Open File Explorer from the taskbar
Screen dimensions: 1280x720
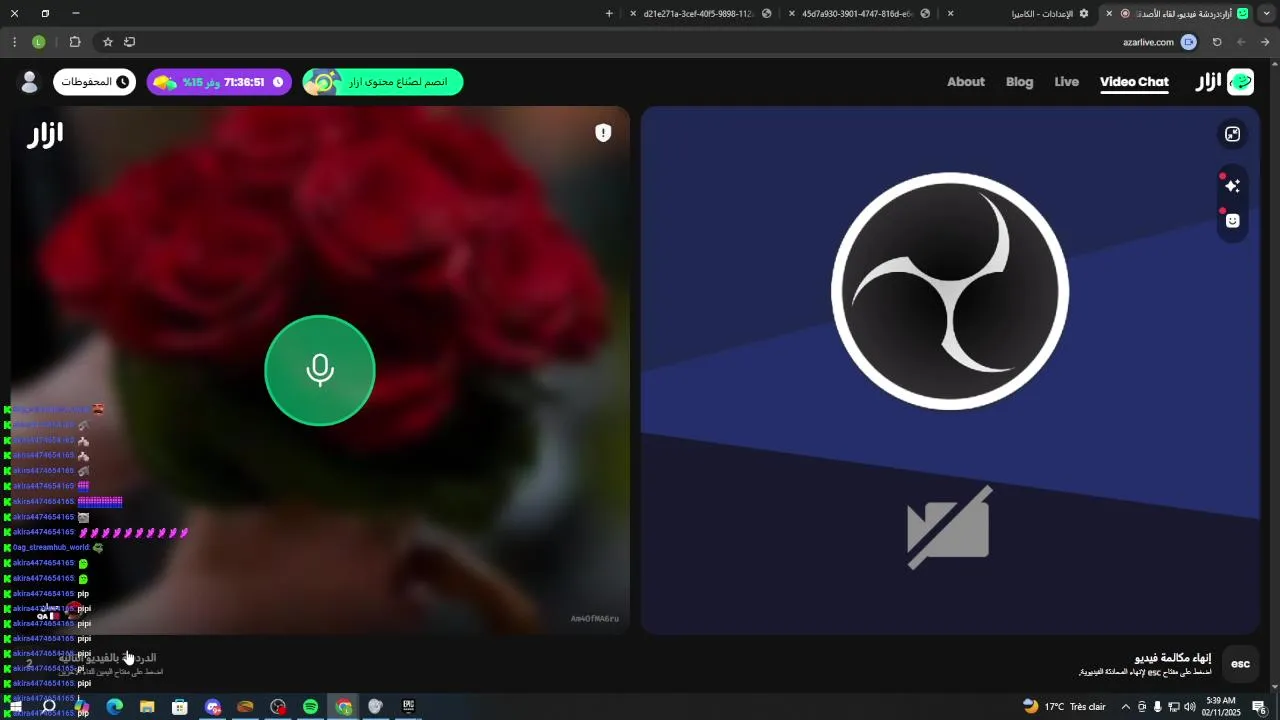pyautogui.click(x=147, y=707)
